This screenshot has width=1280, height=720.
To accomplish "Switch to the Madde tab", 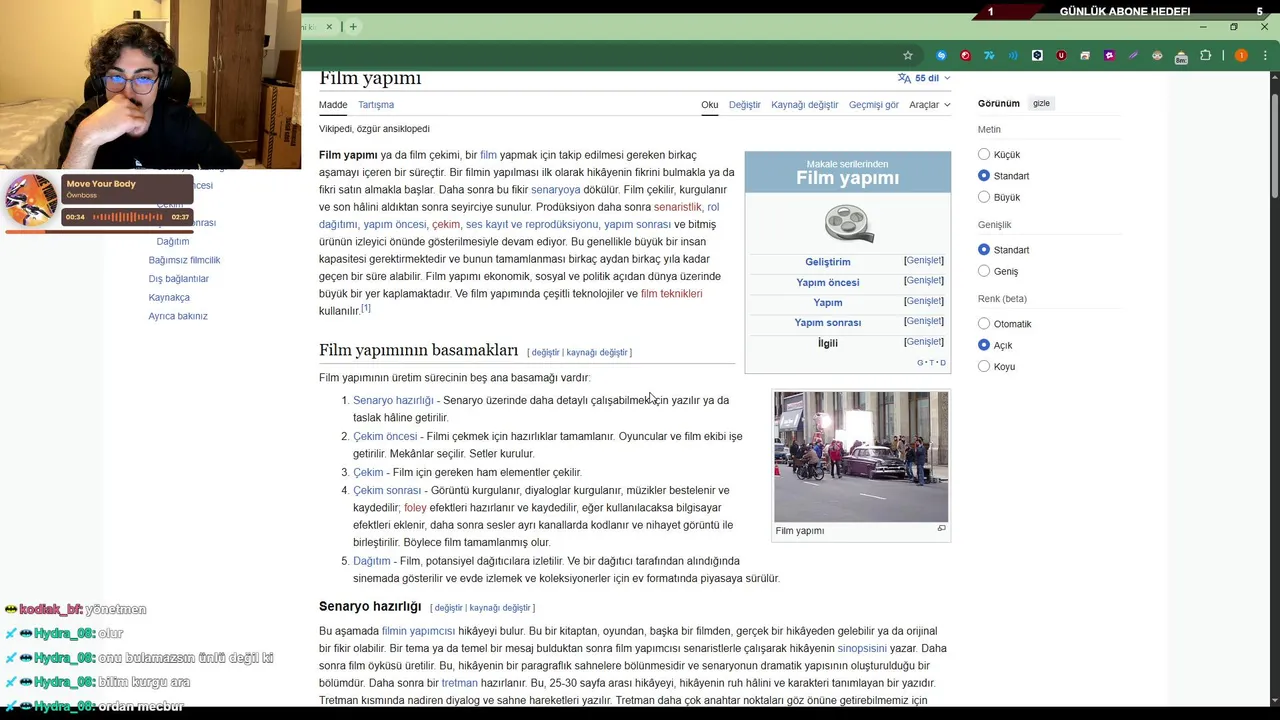I will 333,104.
